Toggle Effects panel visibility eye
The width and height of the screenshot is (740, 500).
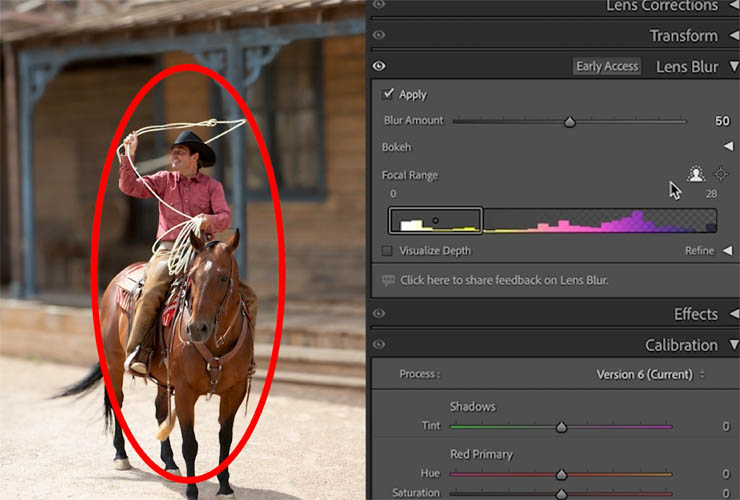pos(378,314)
